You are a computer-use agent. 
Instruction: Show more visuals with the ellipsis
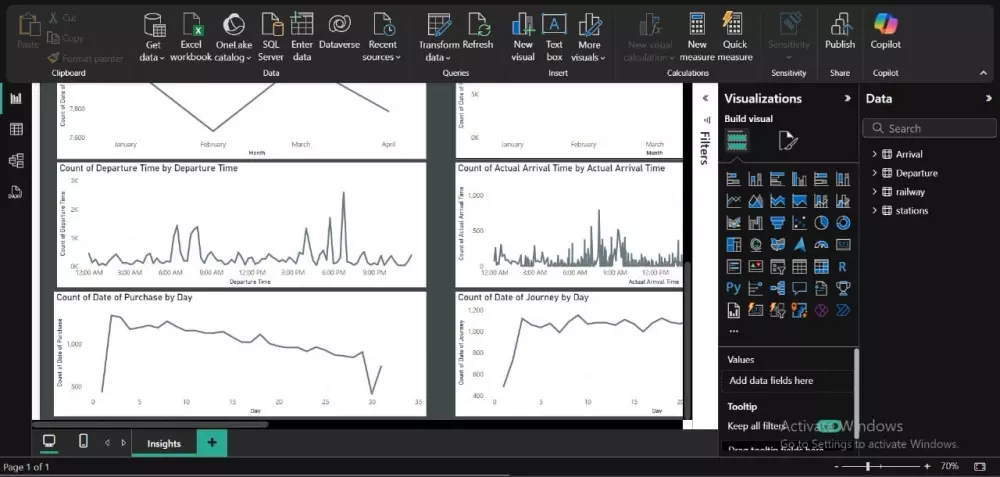pos(733,331)
